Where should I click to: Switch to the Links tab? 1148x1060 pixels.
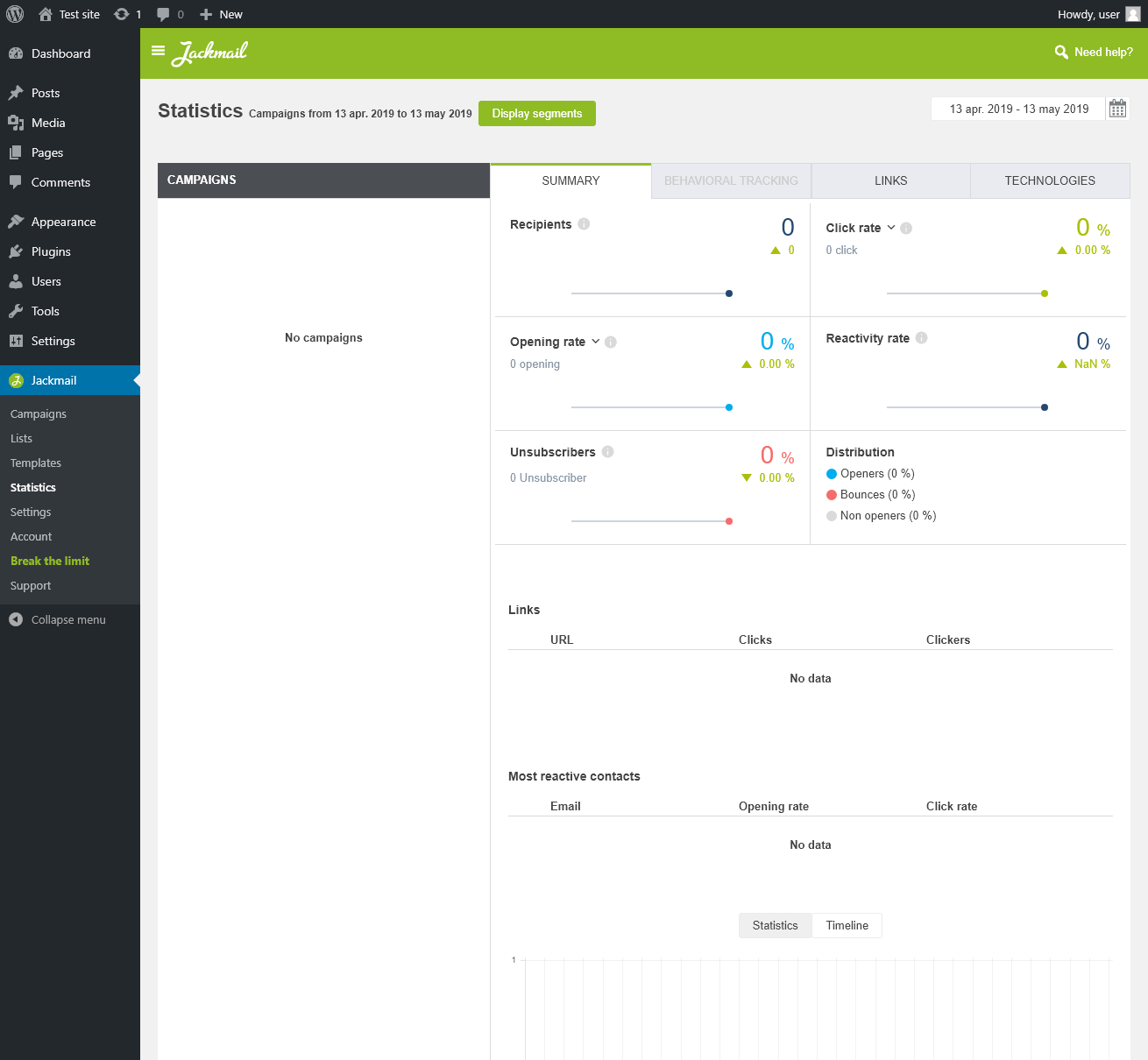point(891,180)
